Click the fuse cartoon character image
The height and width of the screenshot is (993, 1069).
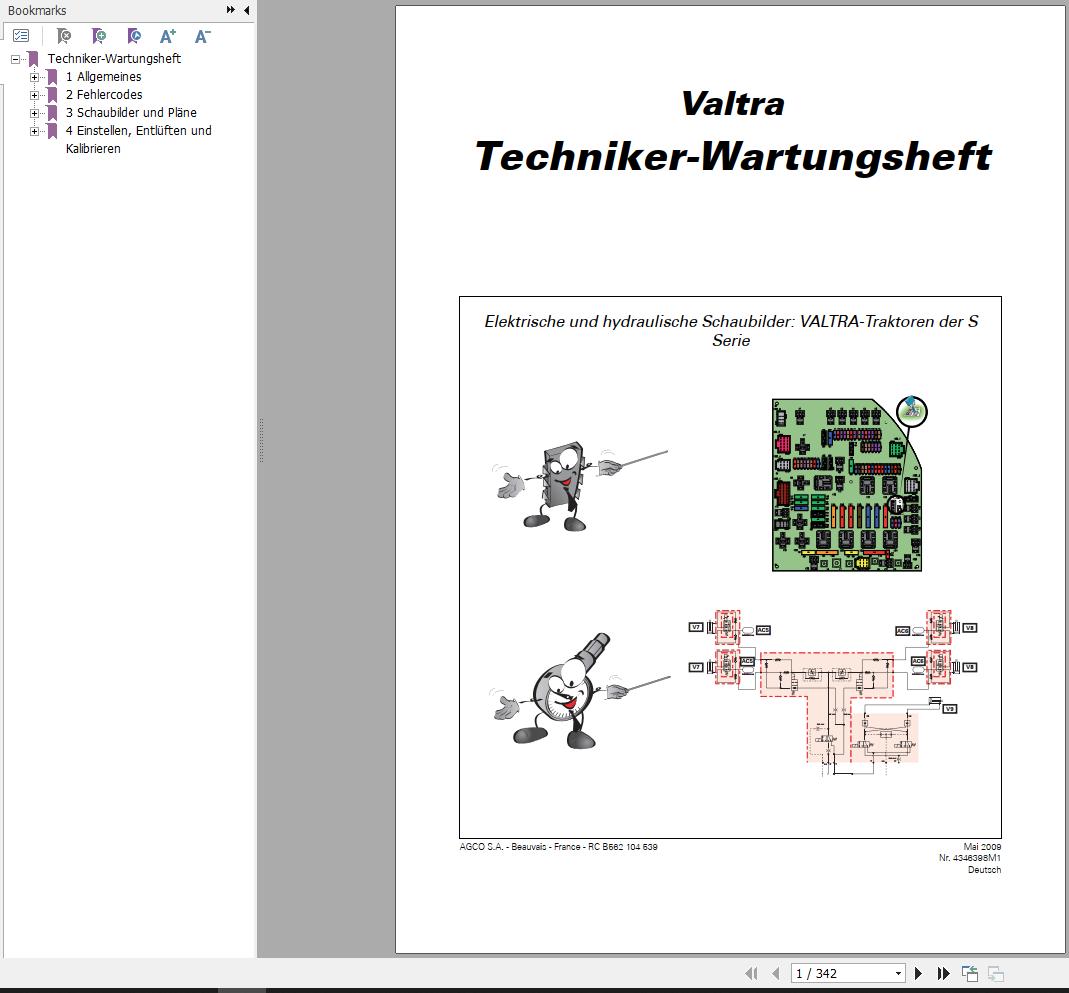point(578,487)
